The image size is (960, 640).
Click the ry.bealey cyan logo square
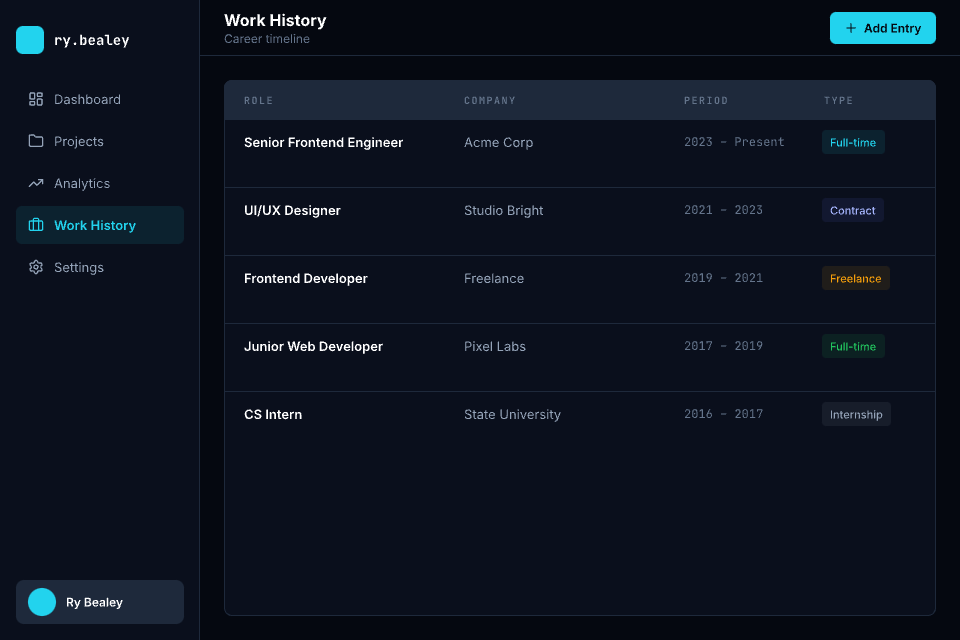click(x=30, y=40)
